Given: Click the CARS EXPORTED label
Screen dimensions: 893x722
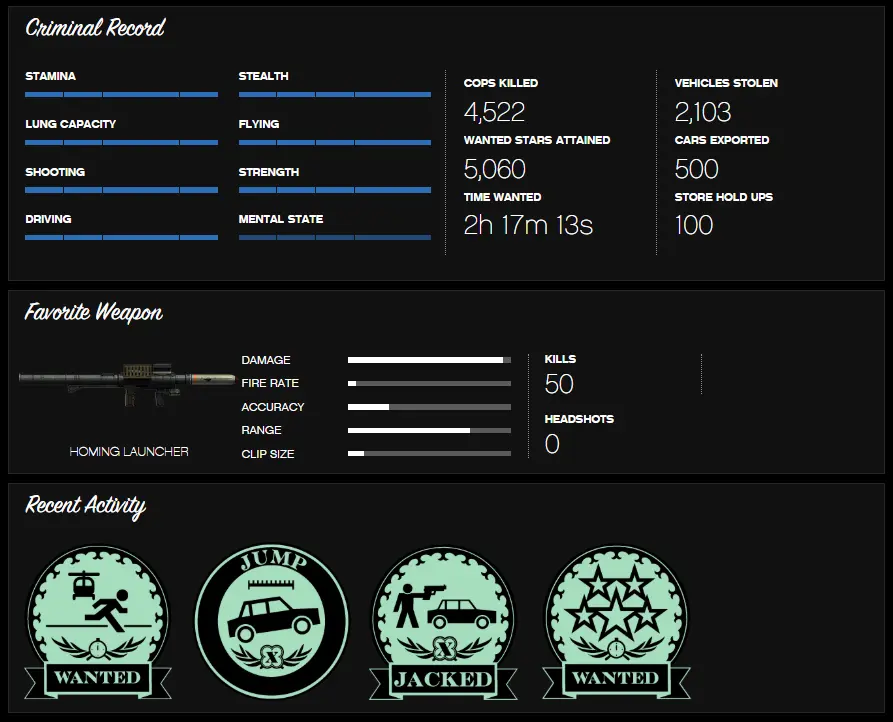Looking at the screenshot, I should [722, 140].
